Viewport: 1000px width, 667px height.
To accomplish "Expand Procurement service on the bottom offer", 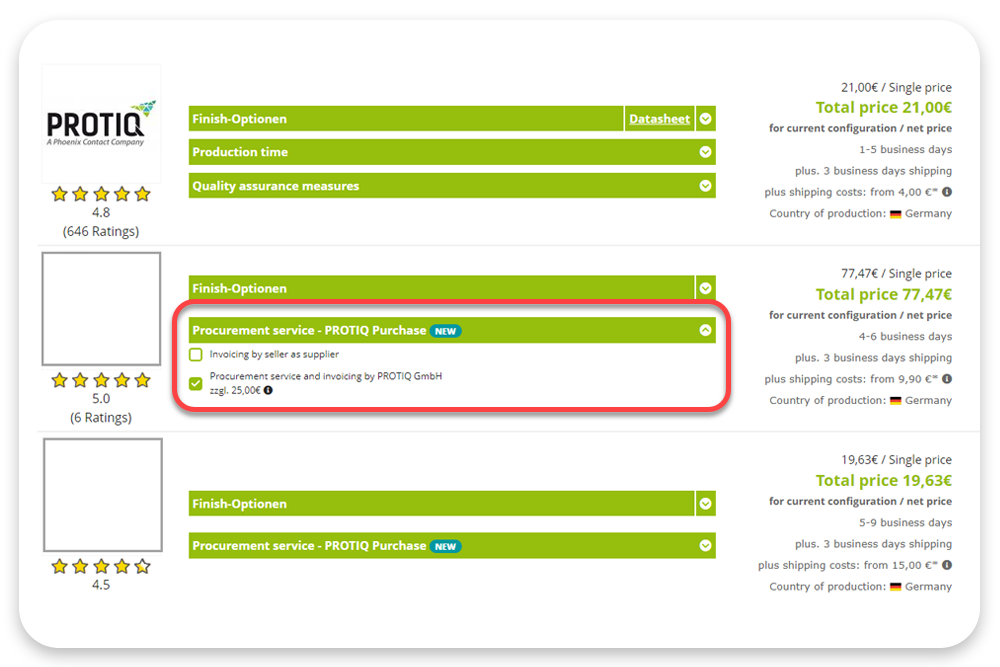I will [x=705, y=545].
